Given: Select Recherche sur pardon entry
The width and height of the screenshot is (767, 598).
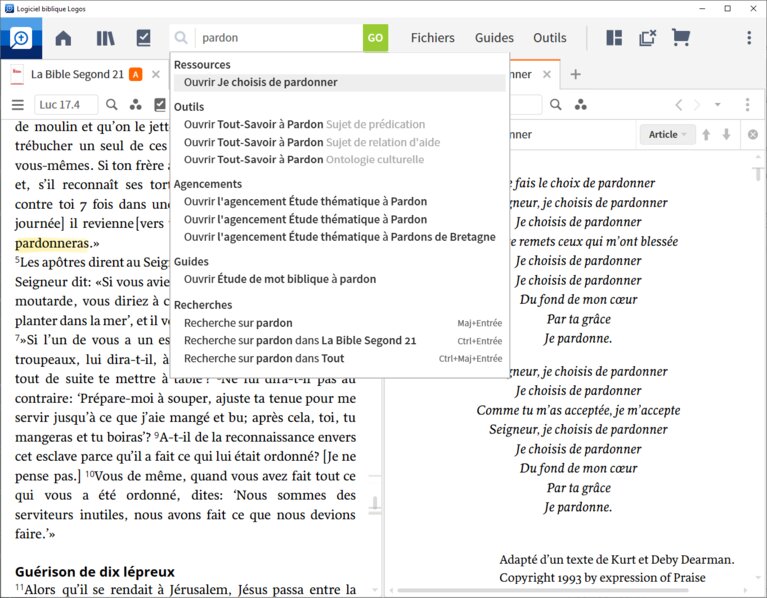Looking at the screenshot, I should pos(339,323).
